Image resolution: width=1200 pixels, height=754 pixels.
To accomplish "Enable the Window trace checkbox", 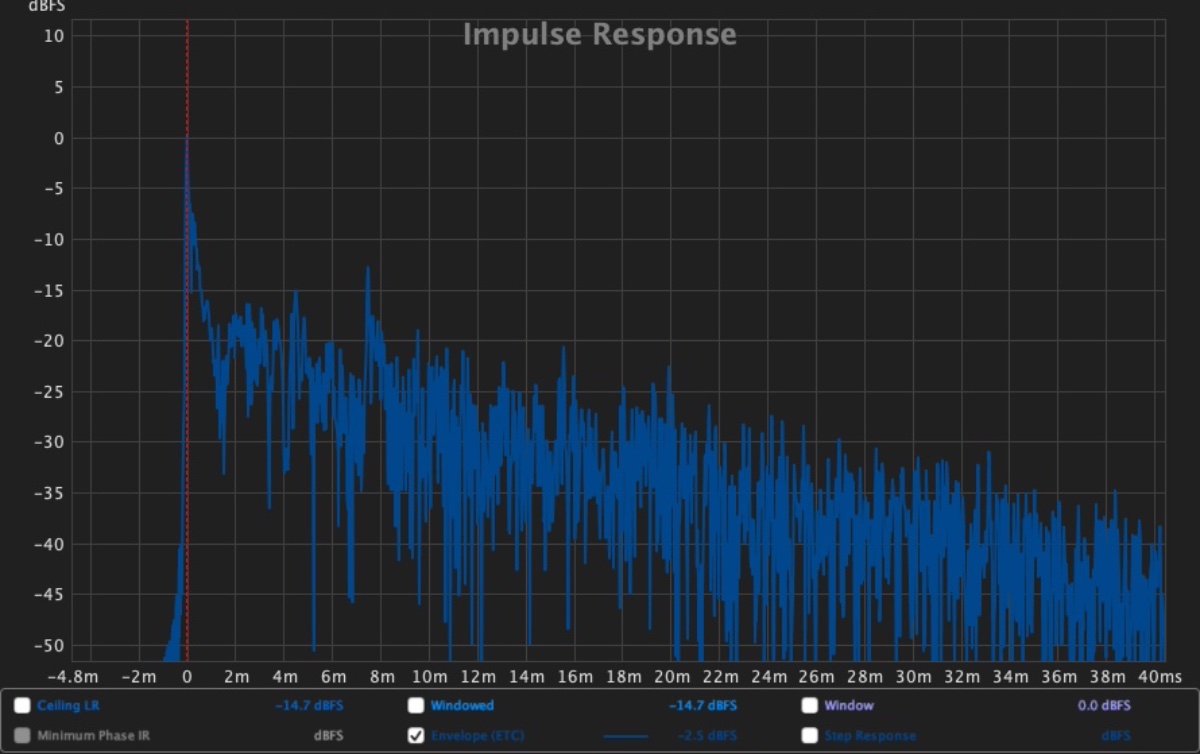I will [x=810, y=705].
